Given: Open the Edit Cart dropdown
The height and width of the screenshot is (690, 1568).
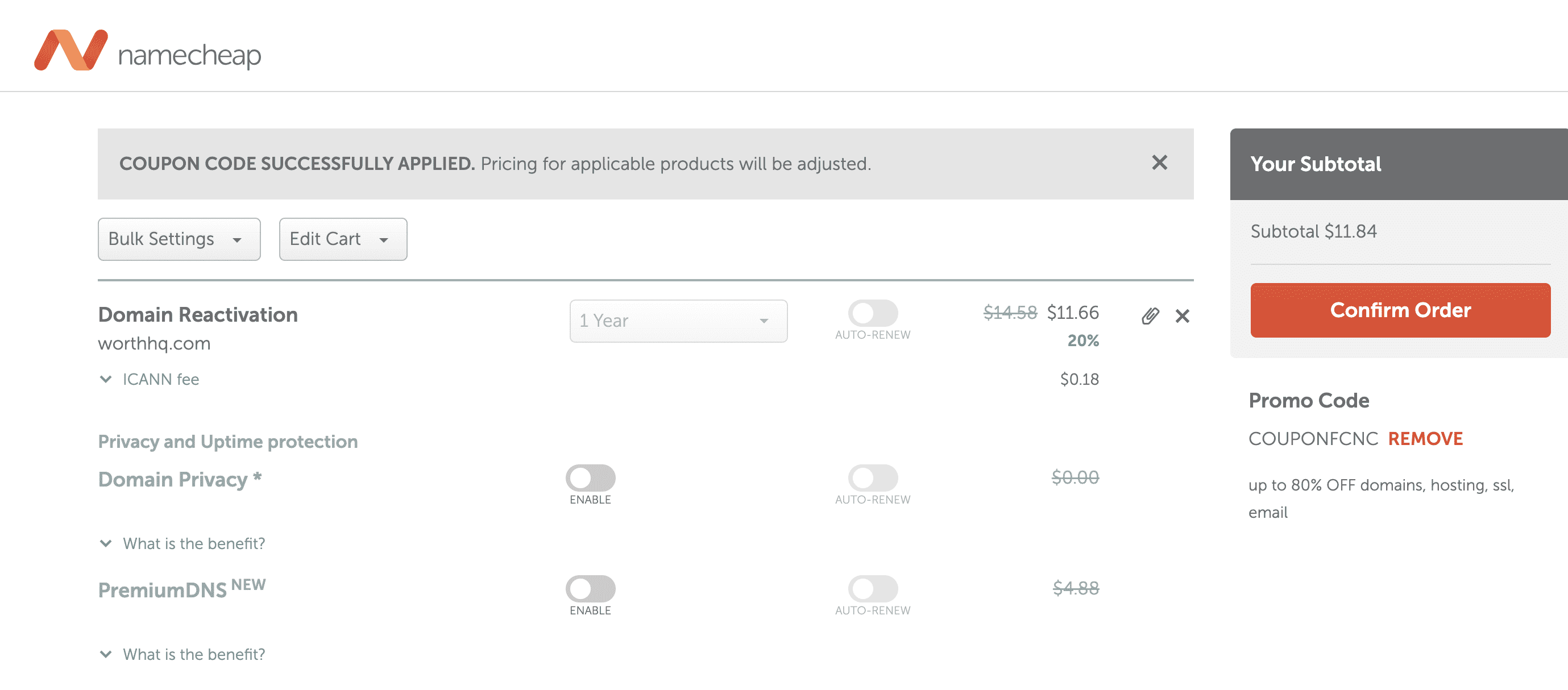Looking at the screenshot, I should coord(343,239).
